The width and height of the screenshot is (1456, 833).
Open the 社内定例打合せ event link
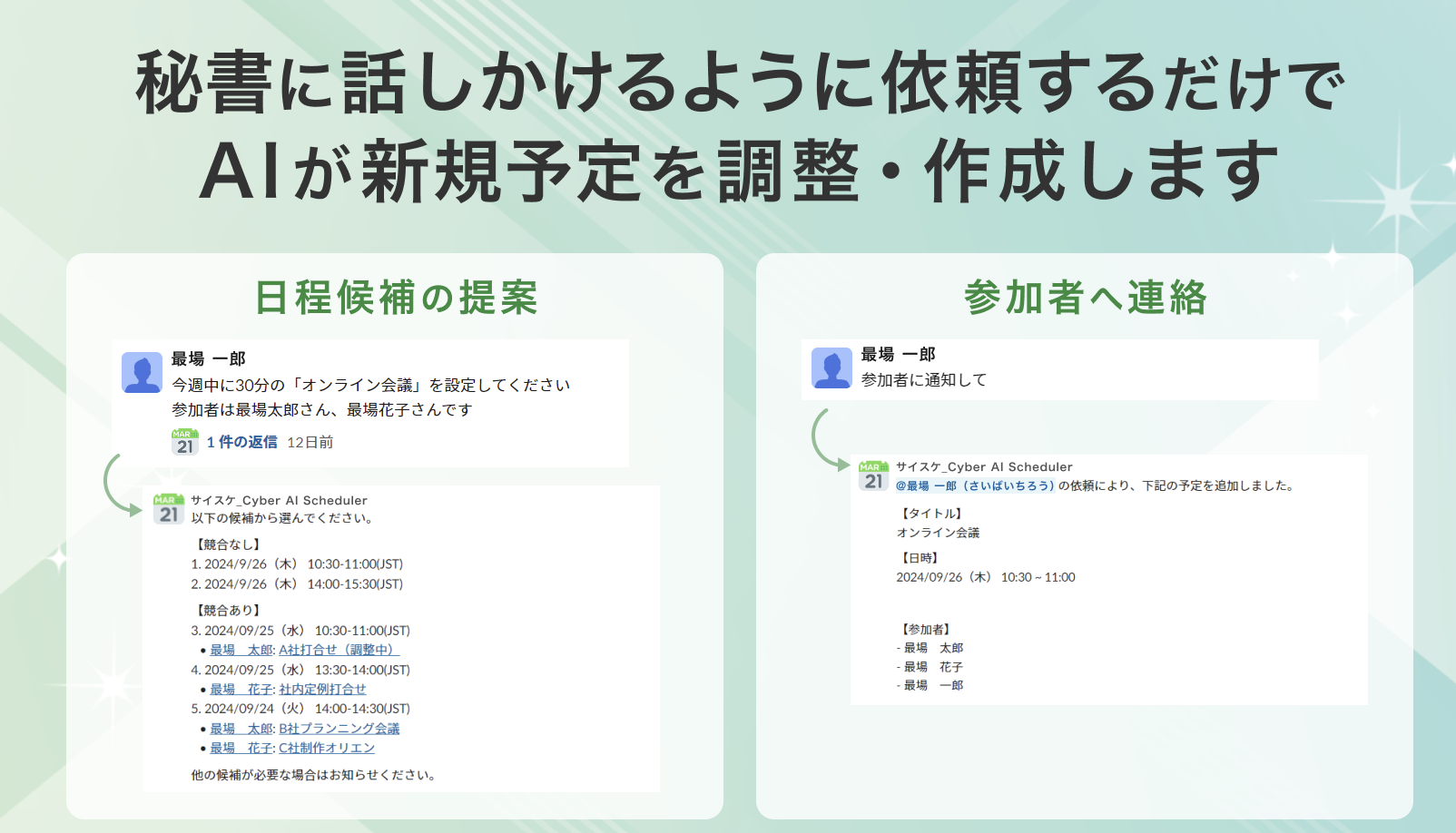322,689
